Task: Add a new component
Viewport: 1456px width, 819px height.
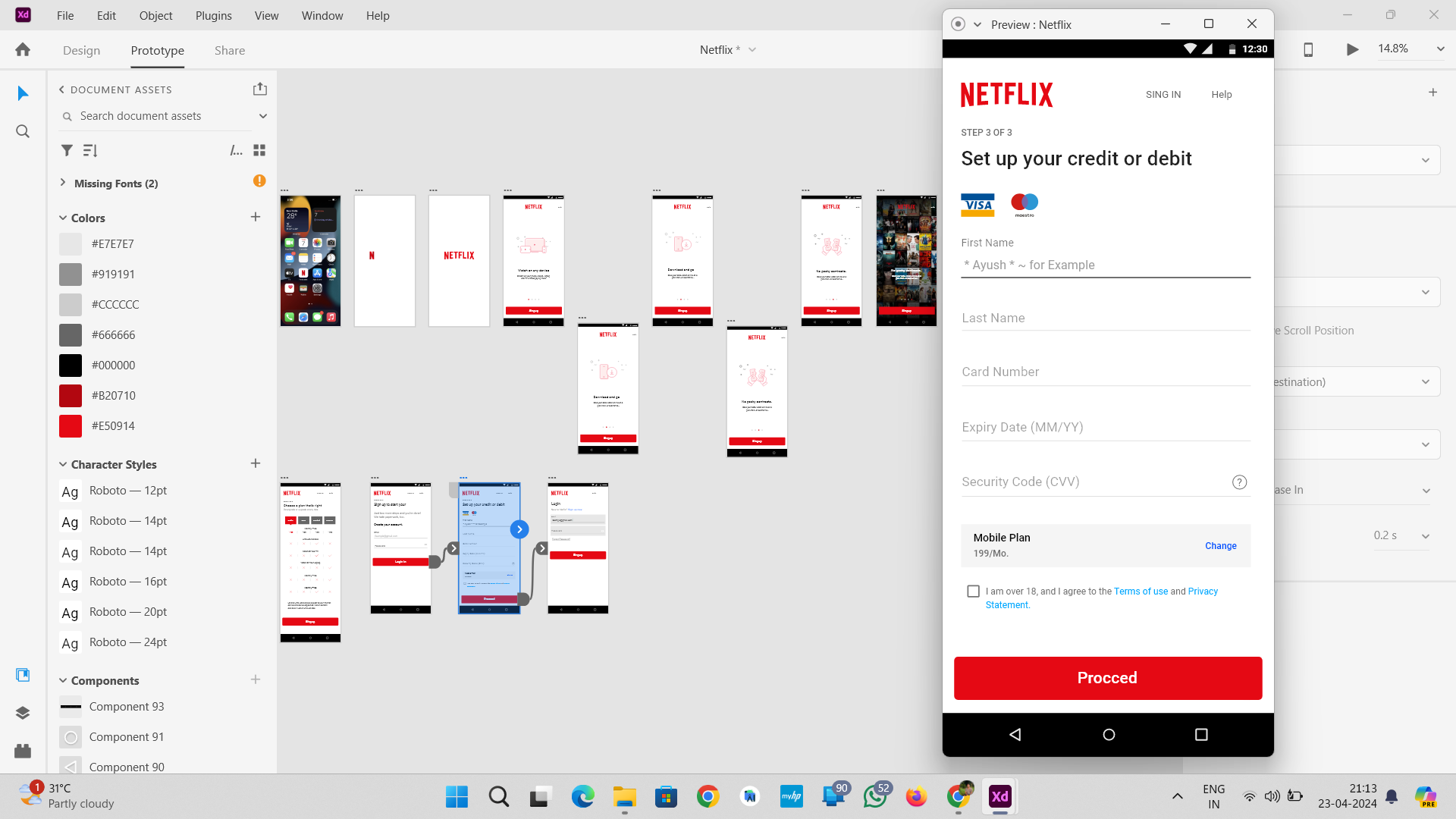Action: (x=256, y=679)
